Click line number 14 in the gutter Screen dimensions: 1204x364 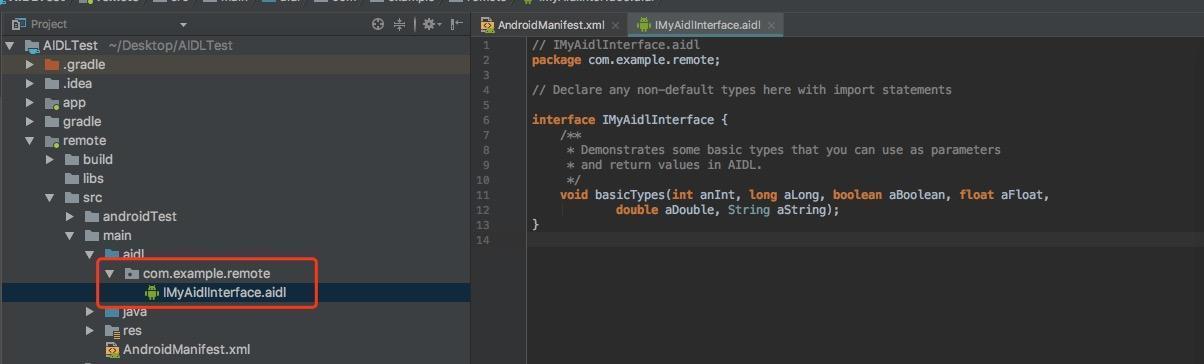pyautogui.click(x=483, y=240)
